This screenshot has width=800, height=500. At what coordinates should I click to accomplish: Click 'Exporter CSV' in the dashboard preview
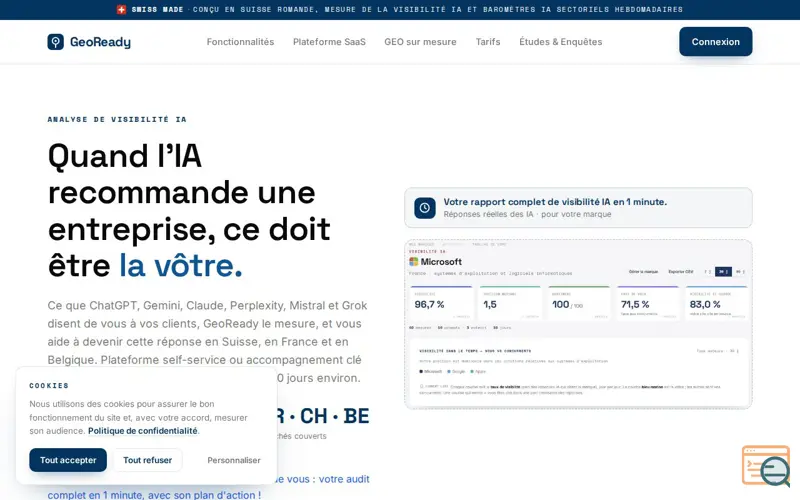(x=681, y=272)
